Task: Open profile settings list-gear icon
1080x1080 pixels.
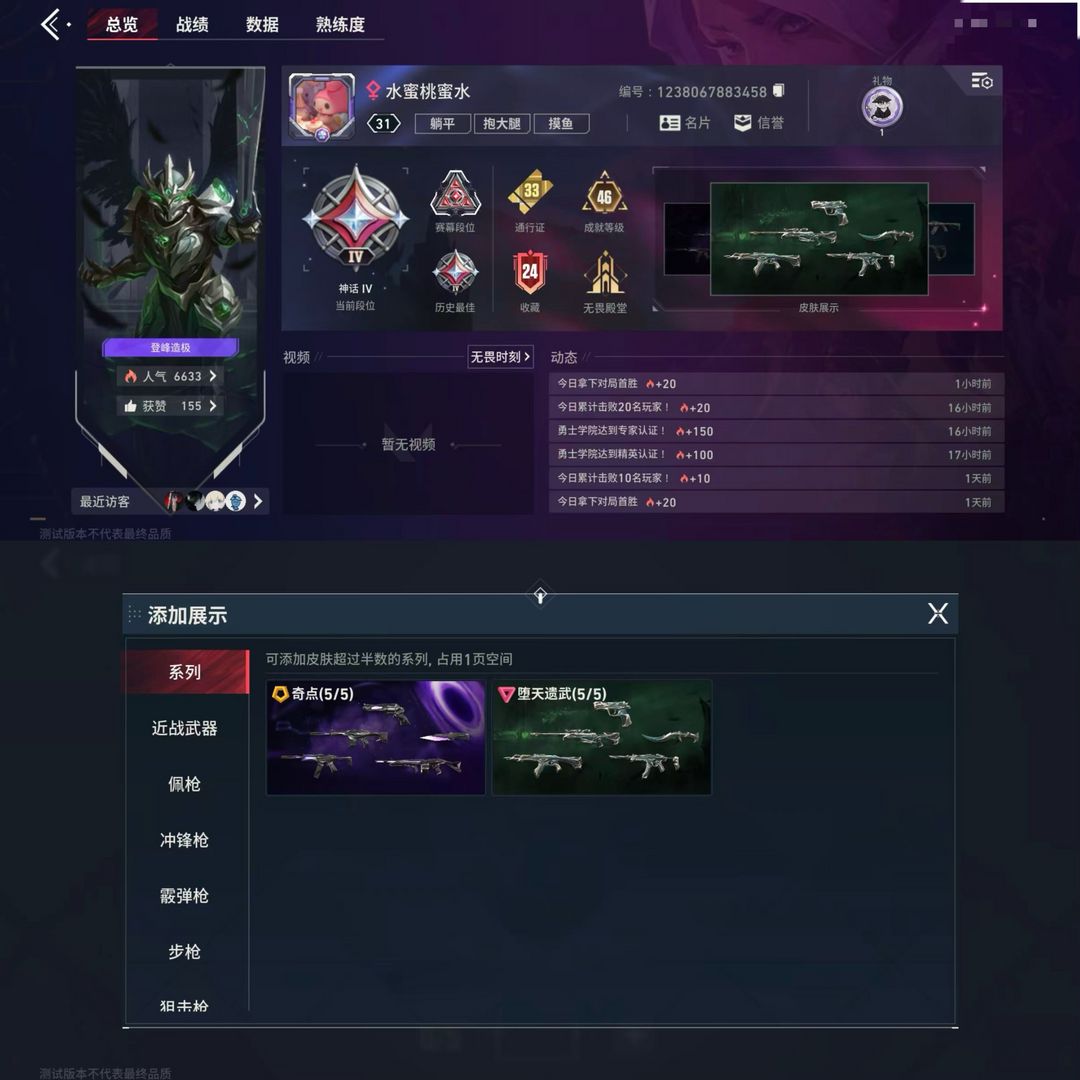Action: [x=982, y=81]
